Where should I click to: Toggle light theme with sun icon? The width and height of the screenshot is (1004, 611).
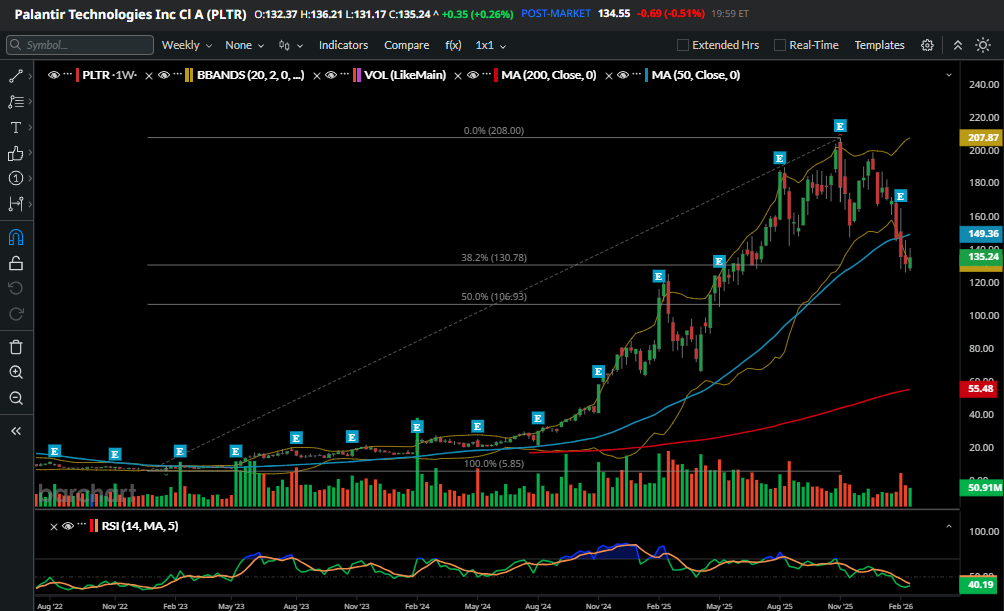pos(982,45)
